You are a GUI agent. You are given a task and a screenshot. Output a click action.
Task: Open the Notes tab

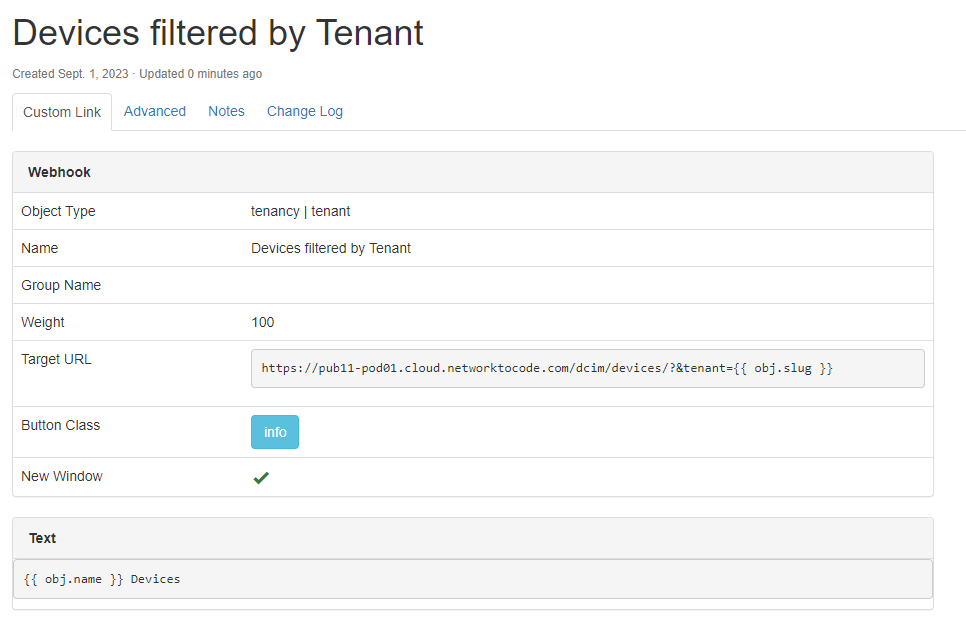pyautogui.click(x=226, y=111)
